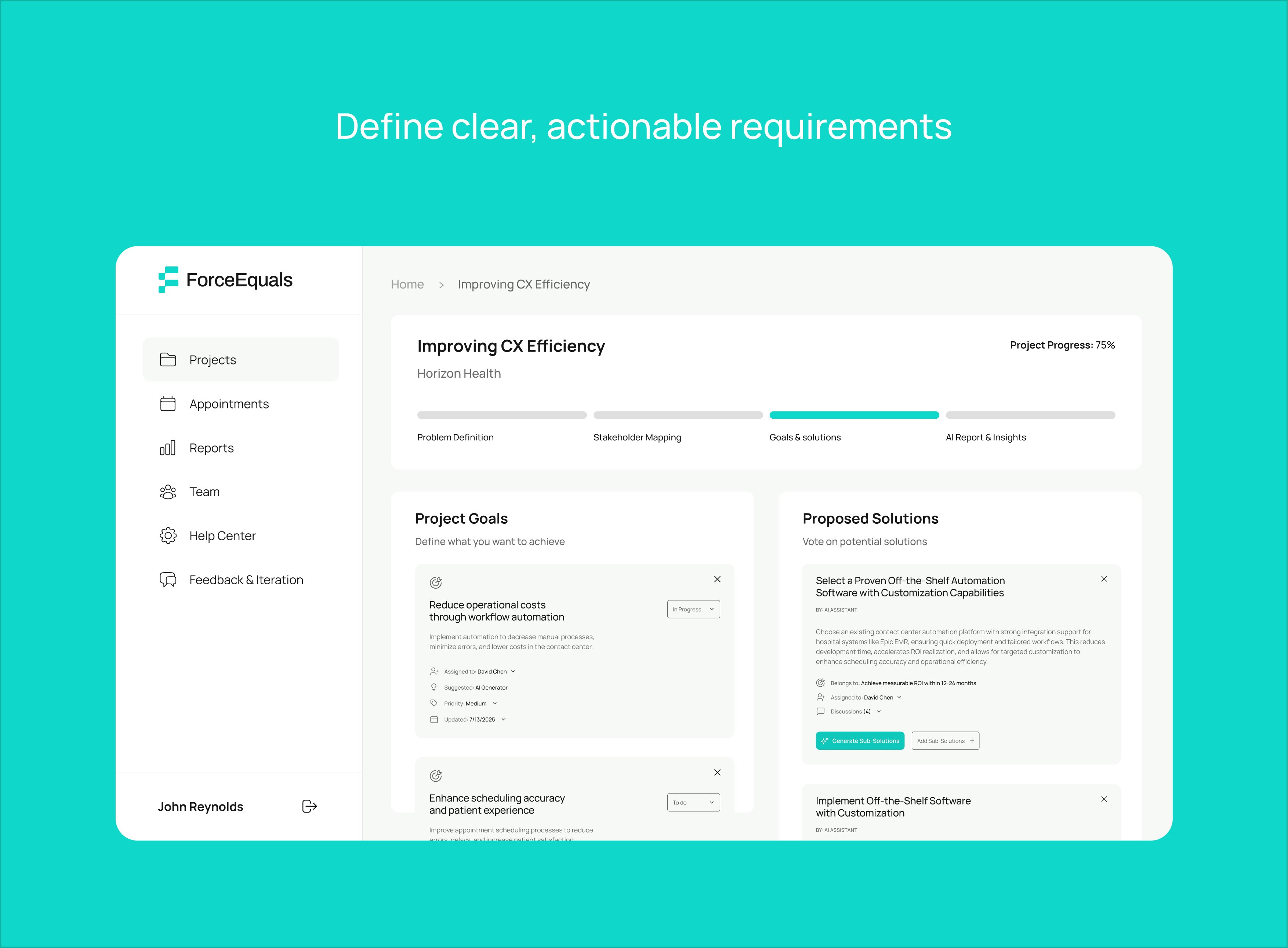This screenshot has height=948, width=1288.
Task: Go to Home in the breadcrumb
Action: coord(407,285)
